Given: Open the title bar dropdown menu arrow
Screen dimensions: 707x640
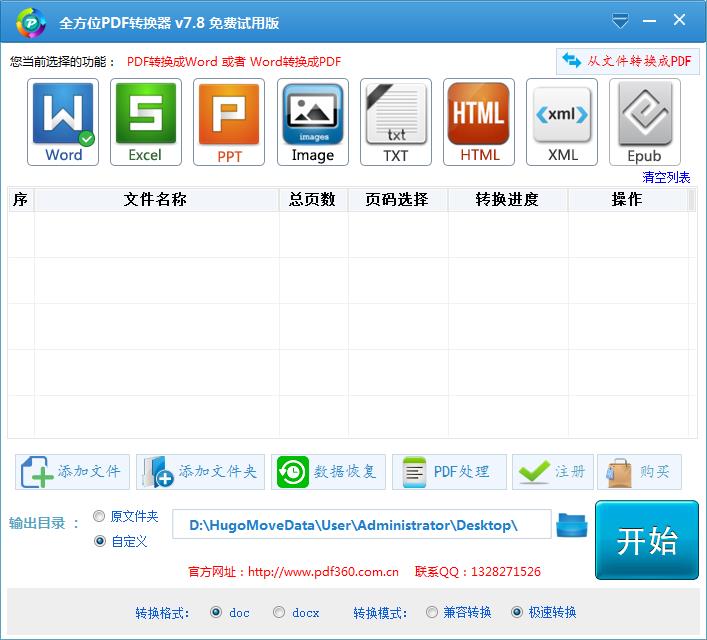Looking at the screenshot, I should pyautogui.click(x=621, y=21).
